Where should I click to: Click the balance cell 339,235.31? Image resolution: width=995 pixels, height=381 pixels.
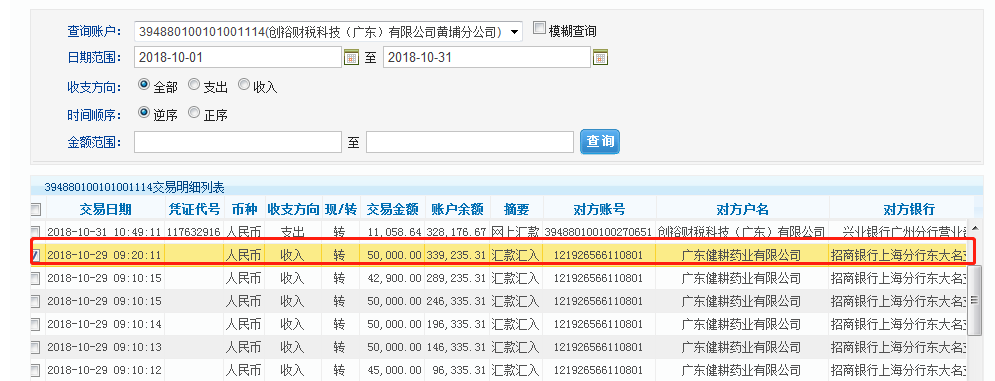457,255
